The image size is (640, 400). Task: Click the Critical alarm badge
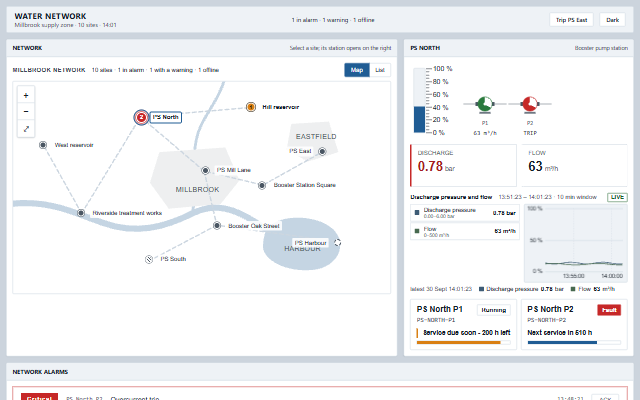[39, 397]
